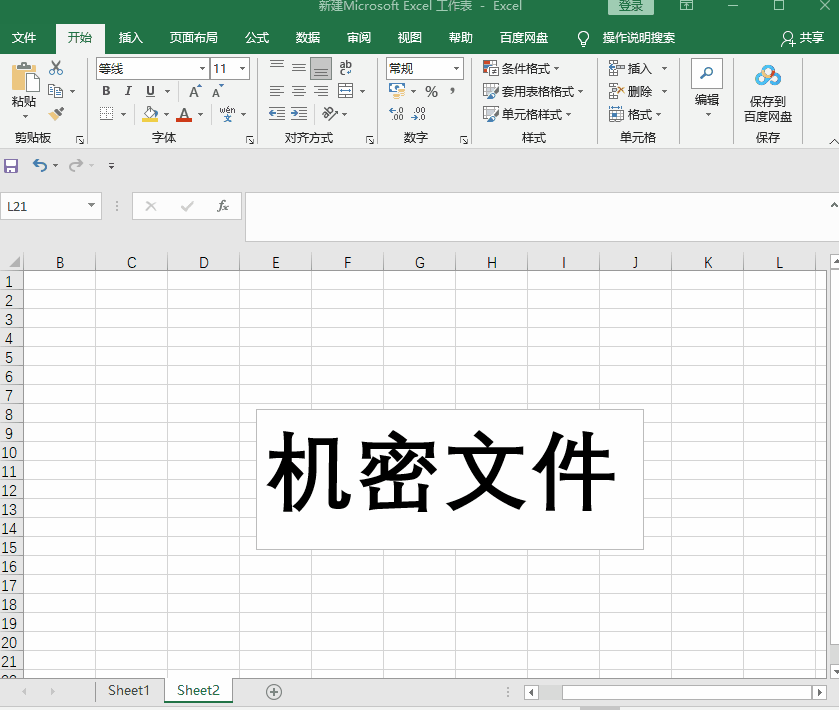Expand the 插入 cells dropdown arrow
This screenshot has width=839, height=710.
click(x=664, y=68)
